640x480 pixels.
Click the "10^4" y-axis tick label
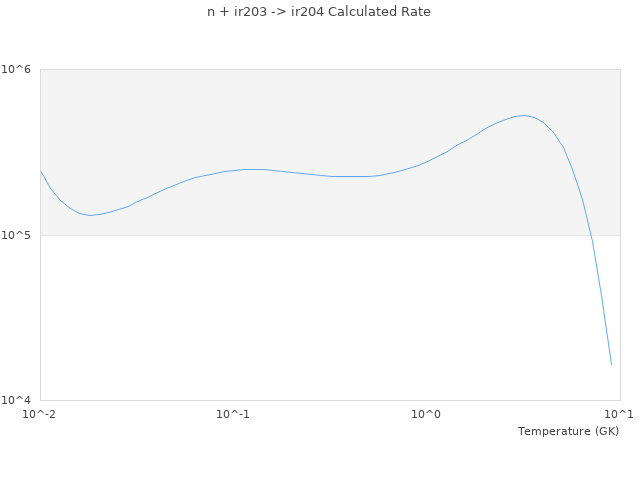20,401
